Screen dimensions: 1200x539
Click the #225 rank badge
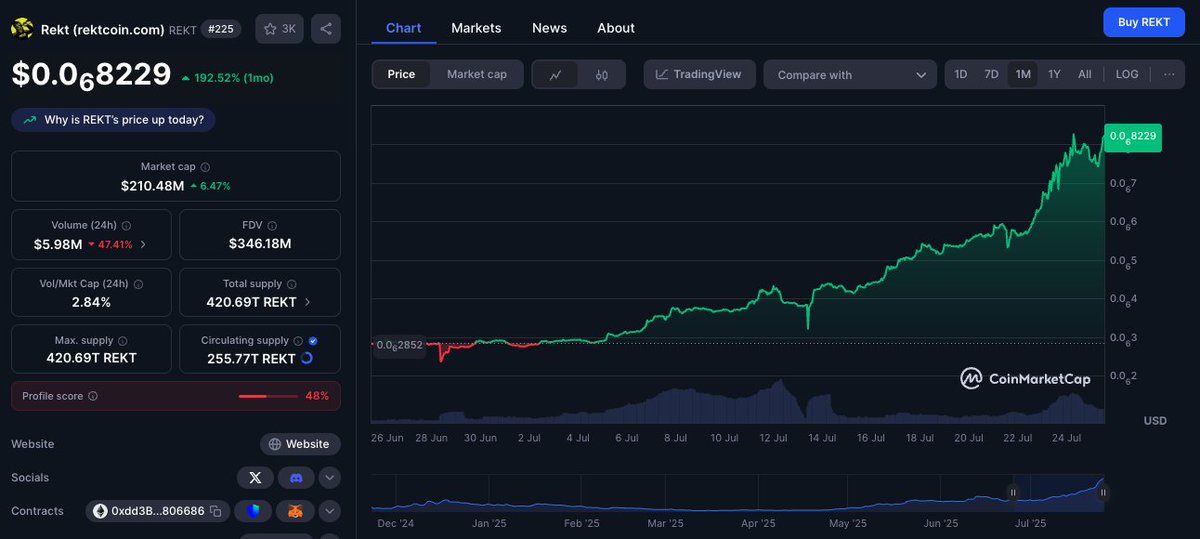pyautogui.click(x=220, y=29)
